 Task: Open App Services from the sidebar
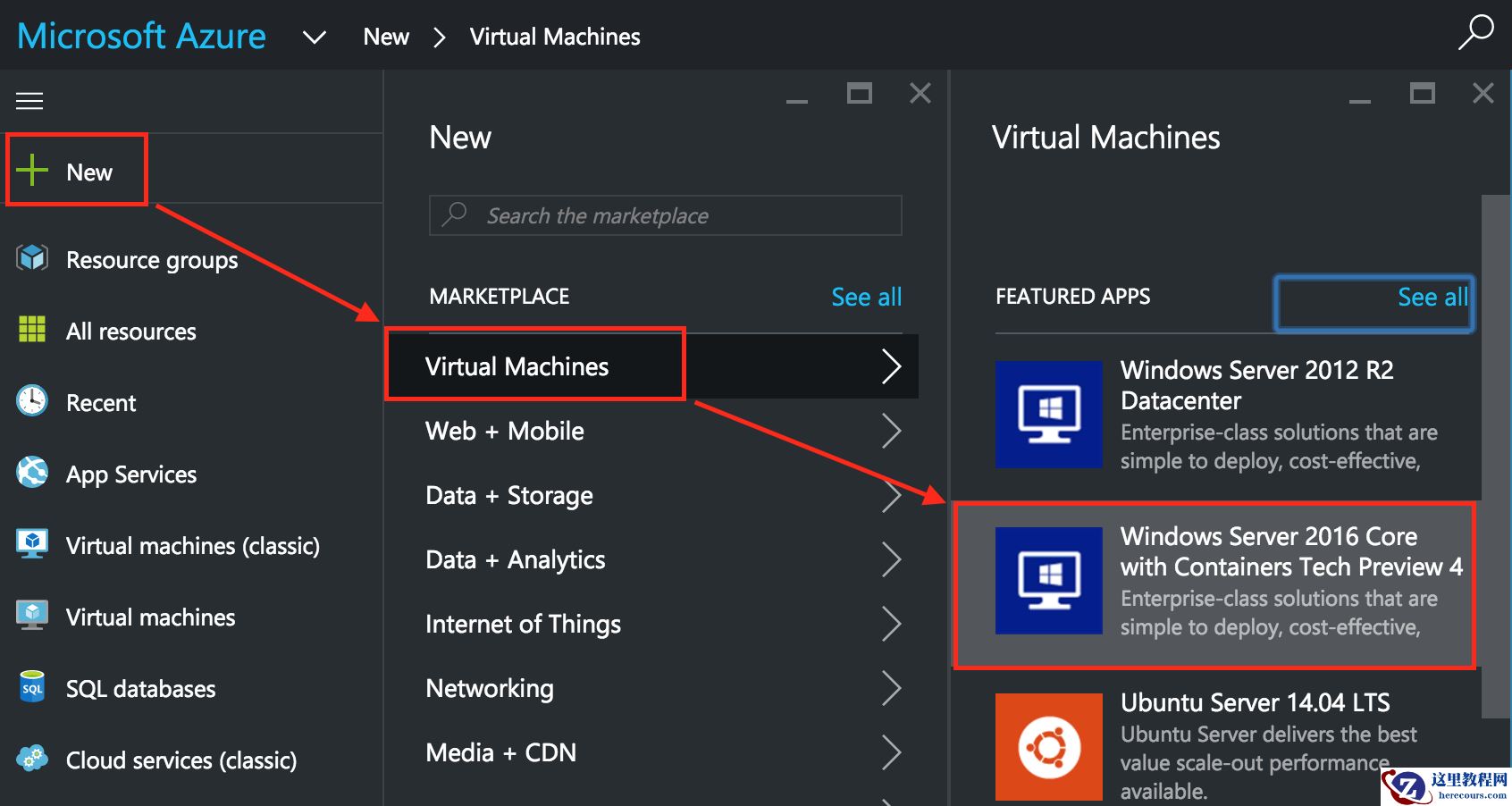click(x=131, y=474)
